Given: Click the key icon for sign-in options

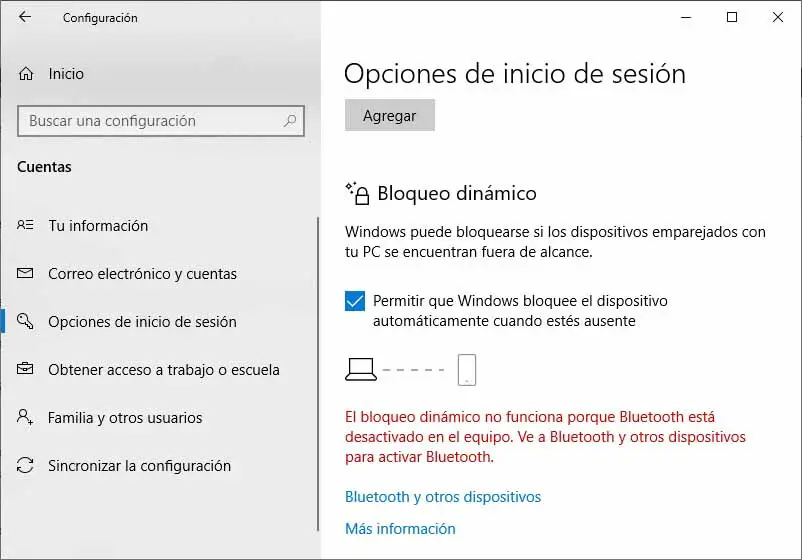Looking at the screenshot, I should 26,322.
